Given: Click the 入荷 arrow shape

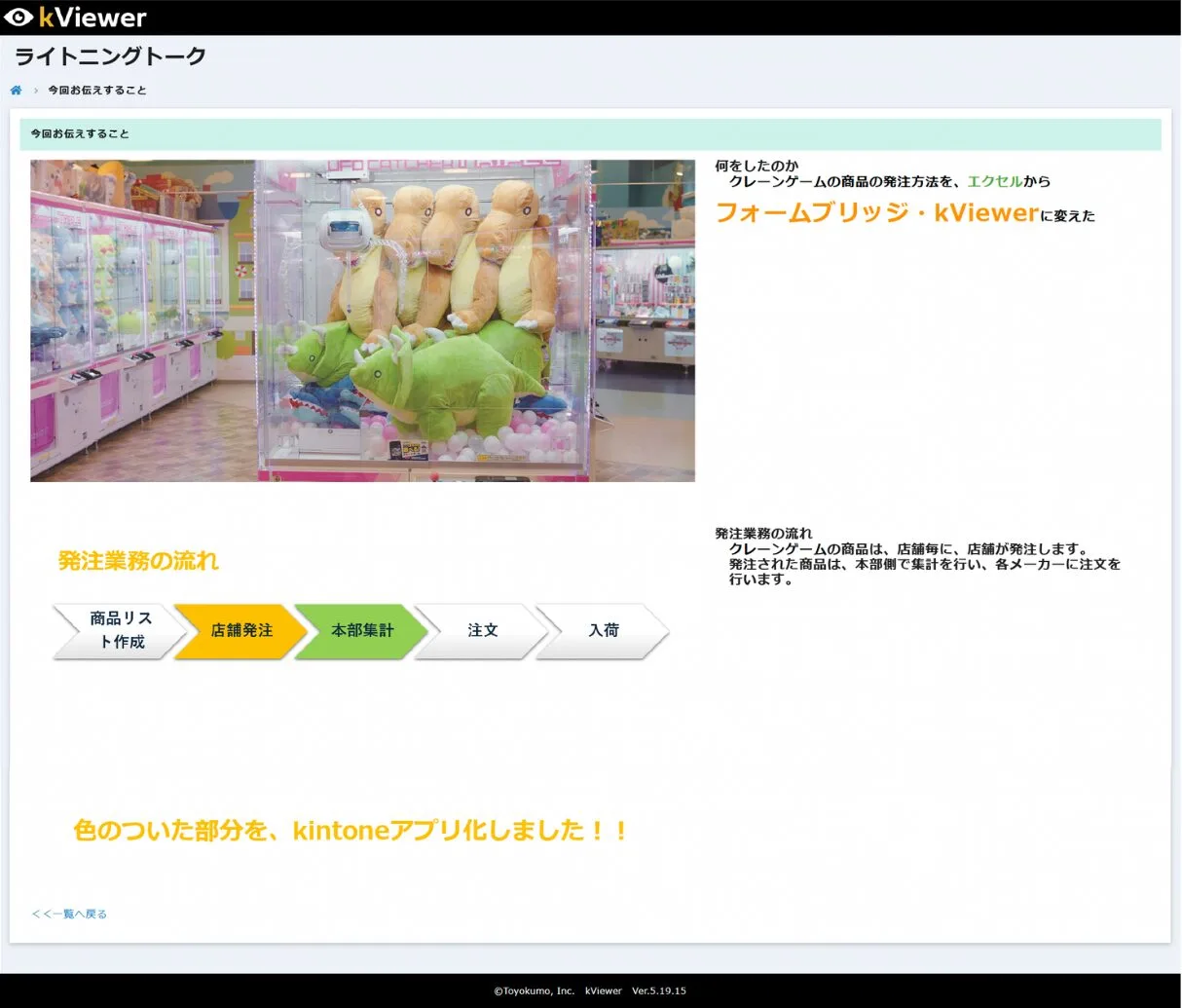Looking at the screenshot, I should point(604,630).
